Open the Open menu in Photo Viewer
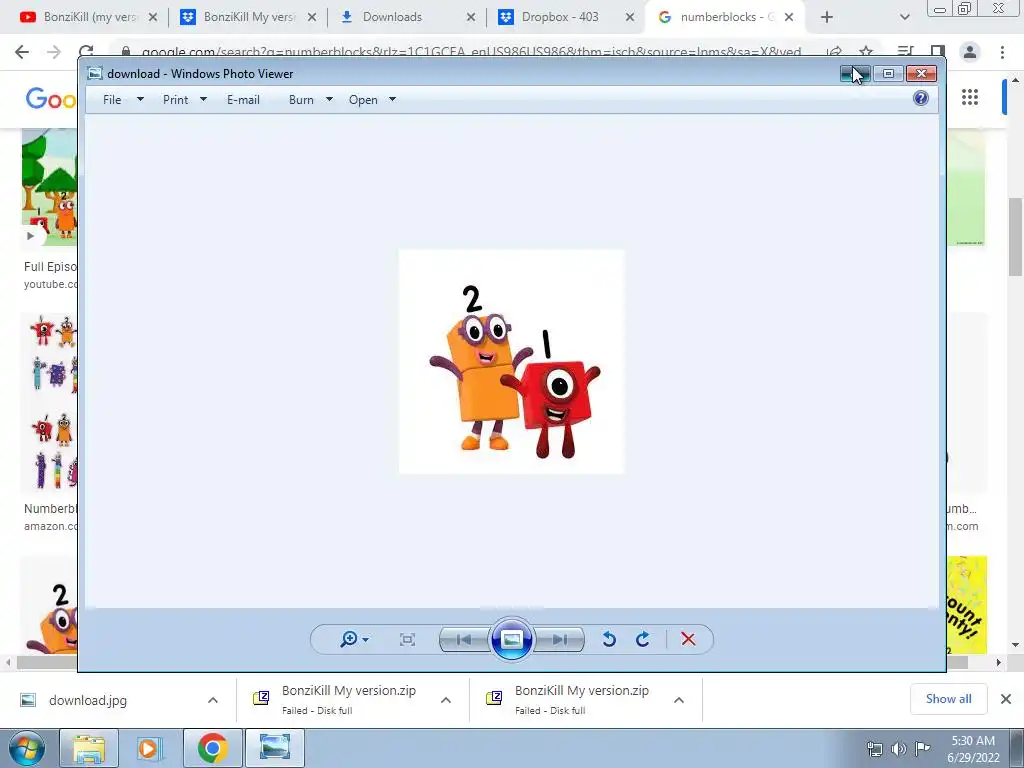The height and width of the screenshot is (768, 1024). (x=363, y=100)
